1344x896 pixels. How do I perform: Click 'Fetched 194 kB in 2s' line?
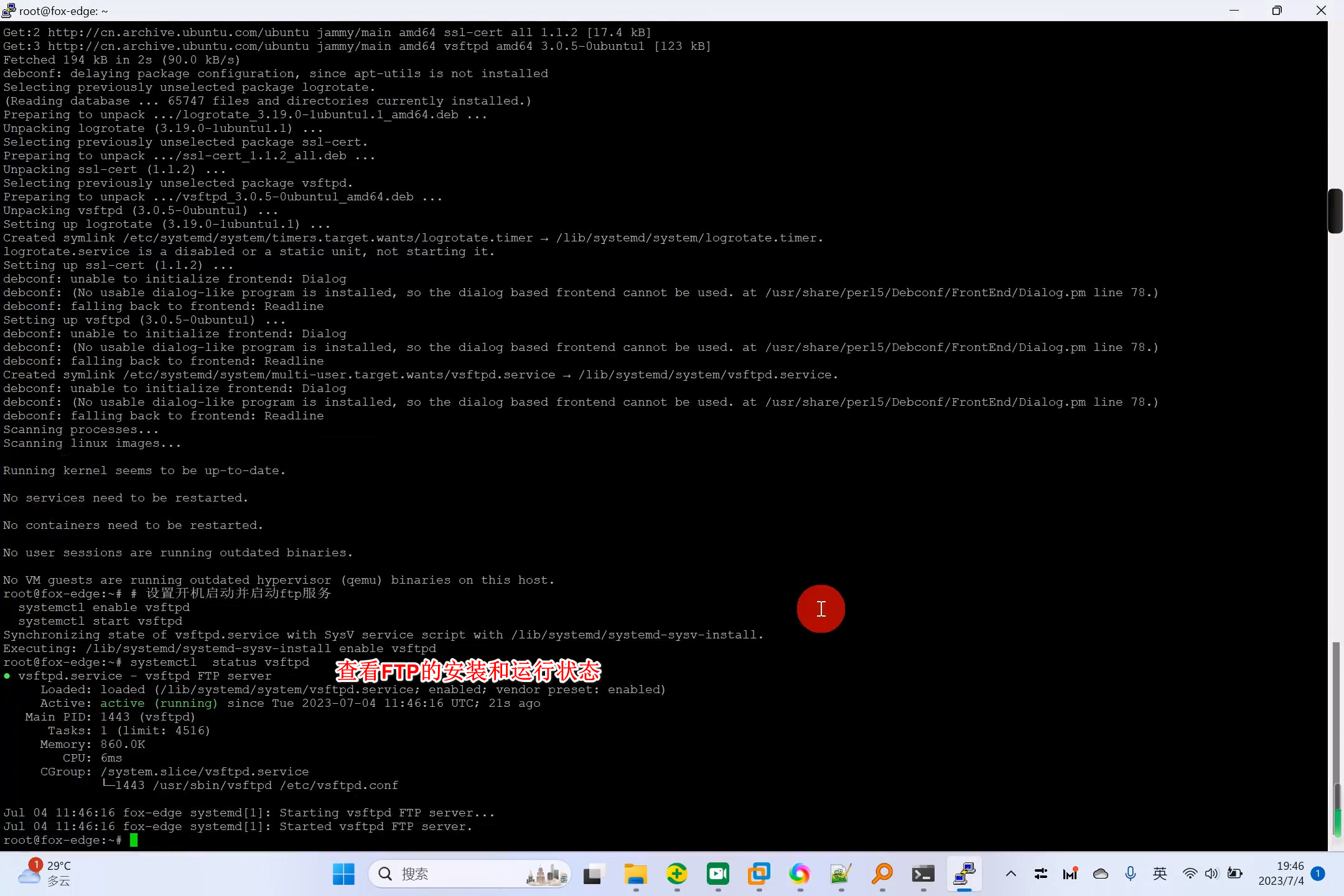coord(121,60)
